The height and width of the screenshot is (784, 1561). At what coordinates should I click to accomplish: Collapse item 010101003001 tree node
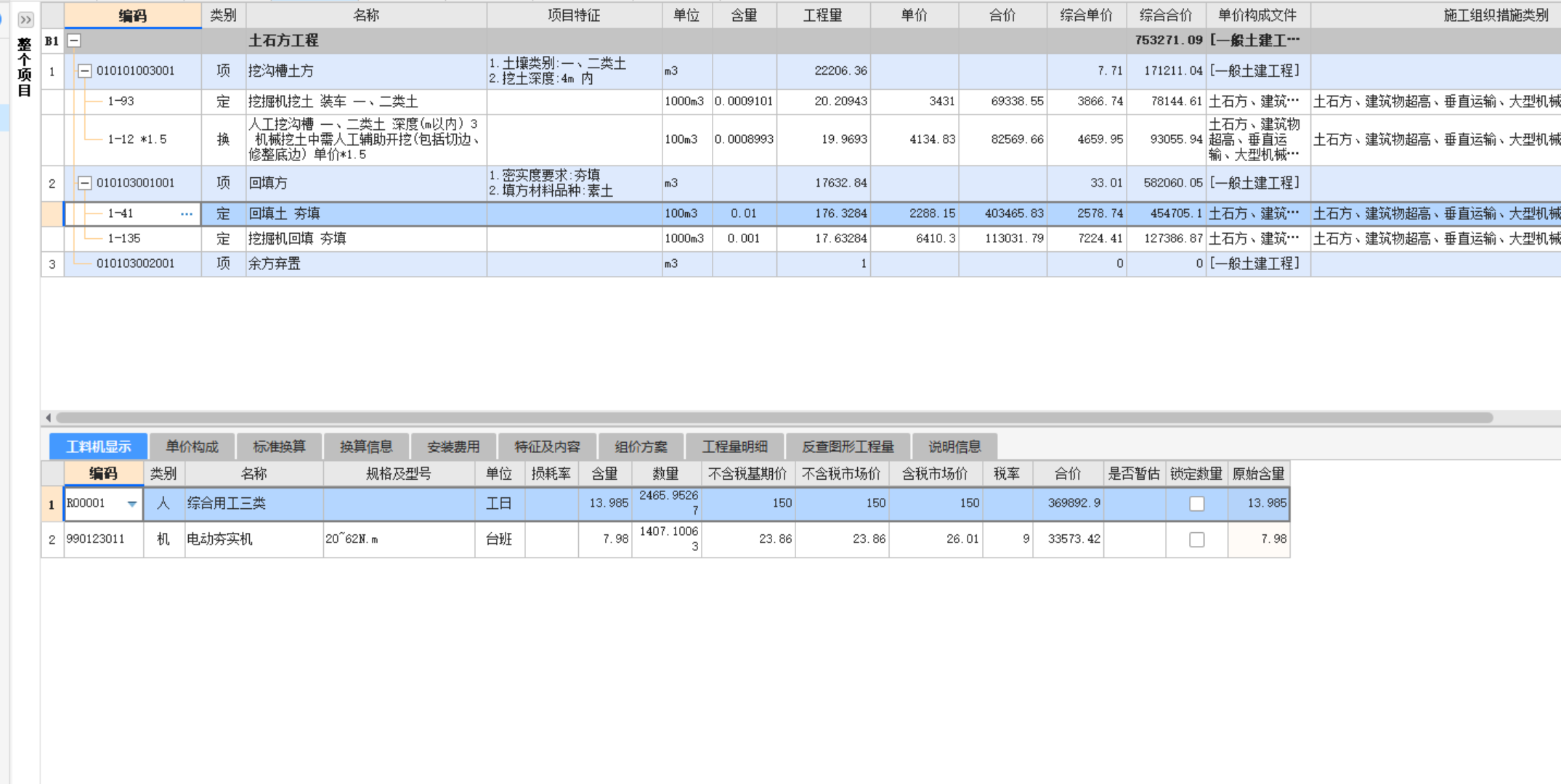85,71
